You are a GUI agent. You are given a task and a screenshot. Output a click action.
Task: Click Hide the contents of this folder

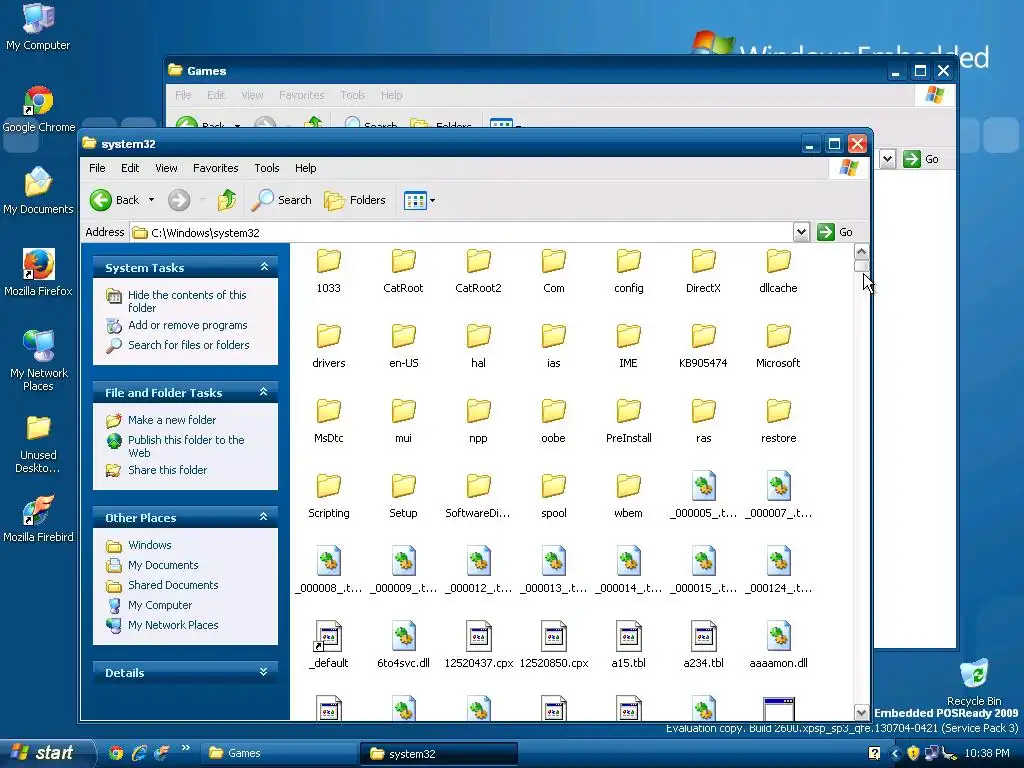pyautogui.click(x=187, y=301)
